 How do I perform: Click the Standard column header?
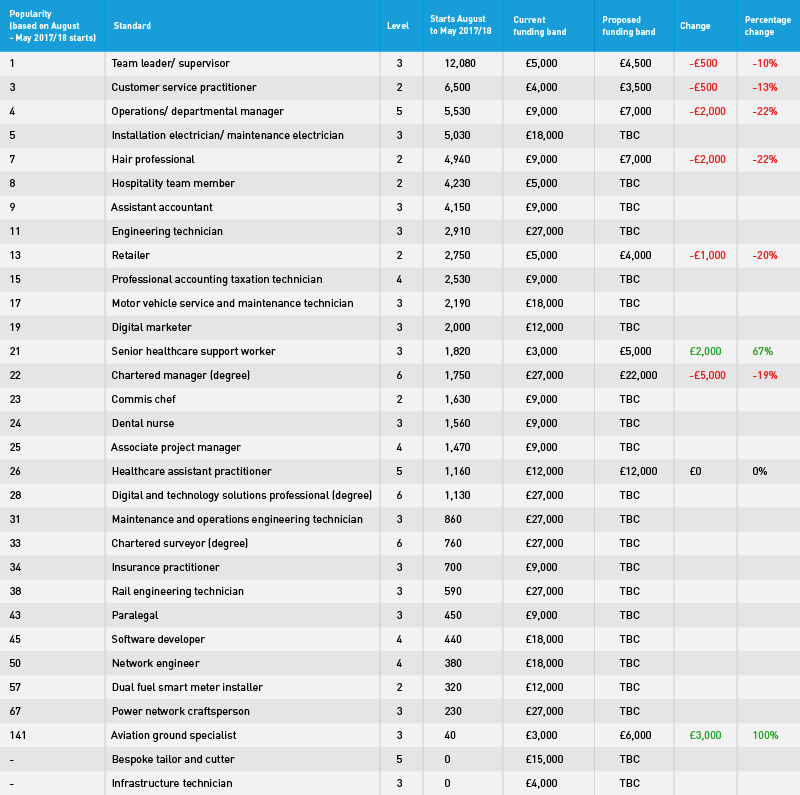(x=132, y=26)
